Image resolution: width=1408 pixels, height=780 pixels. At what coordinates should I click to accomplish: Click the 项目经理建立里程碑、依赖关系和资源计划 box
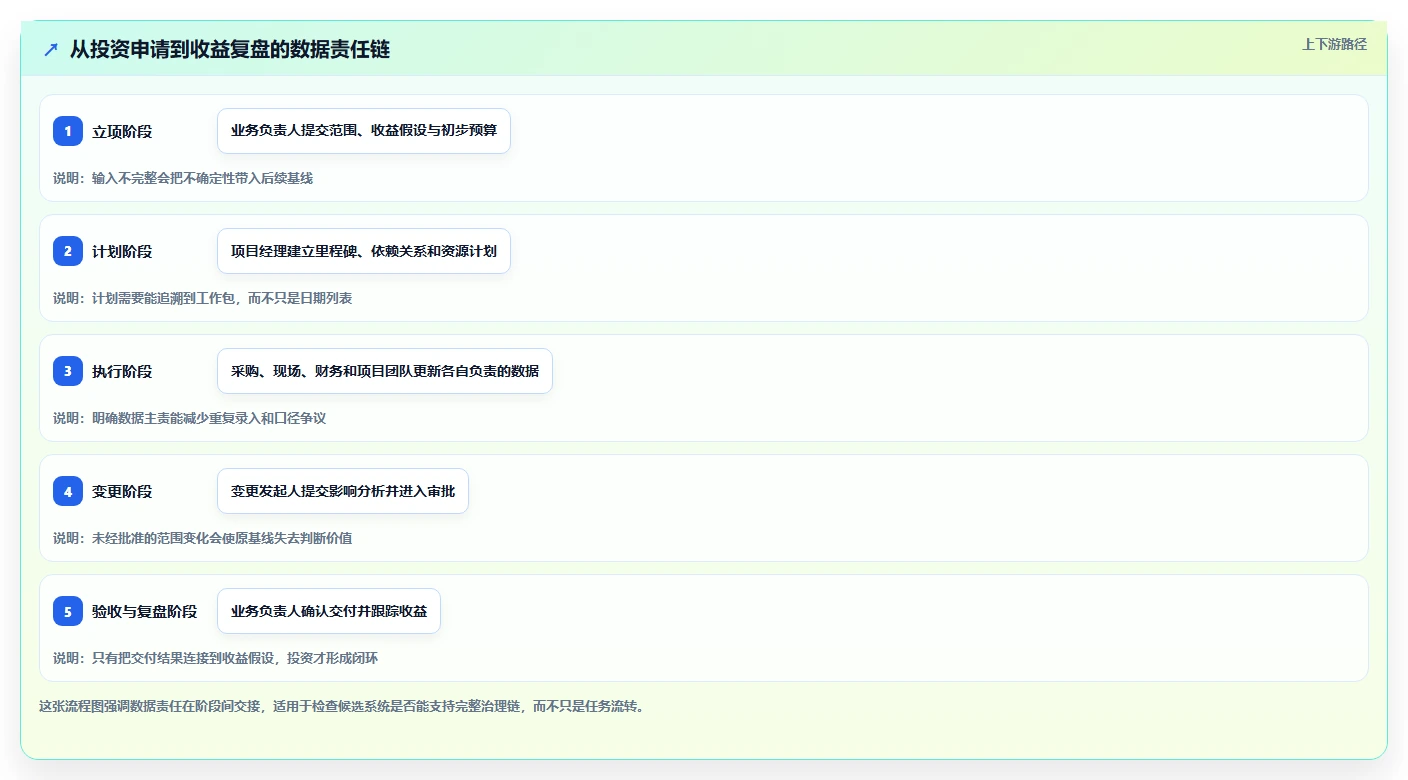[x=364, y=251]
